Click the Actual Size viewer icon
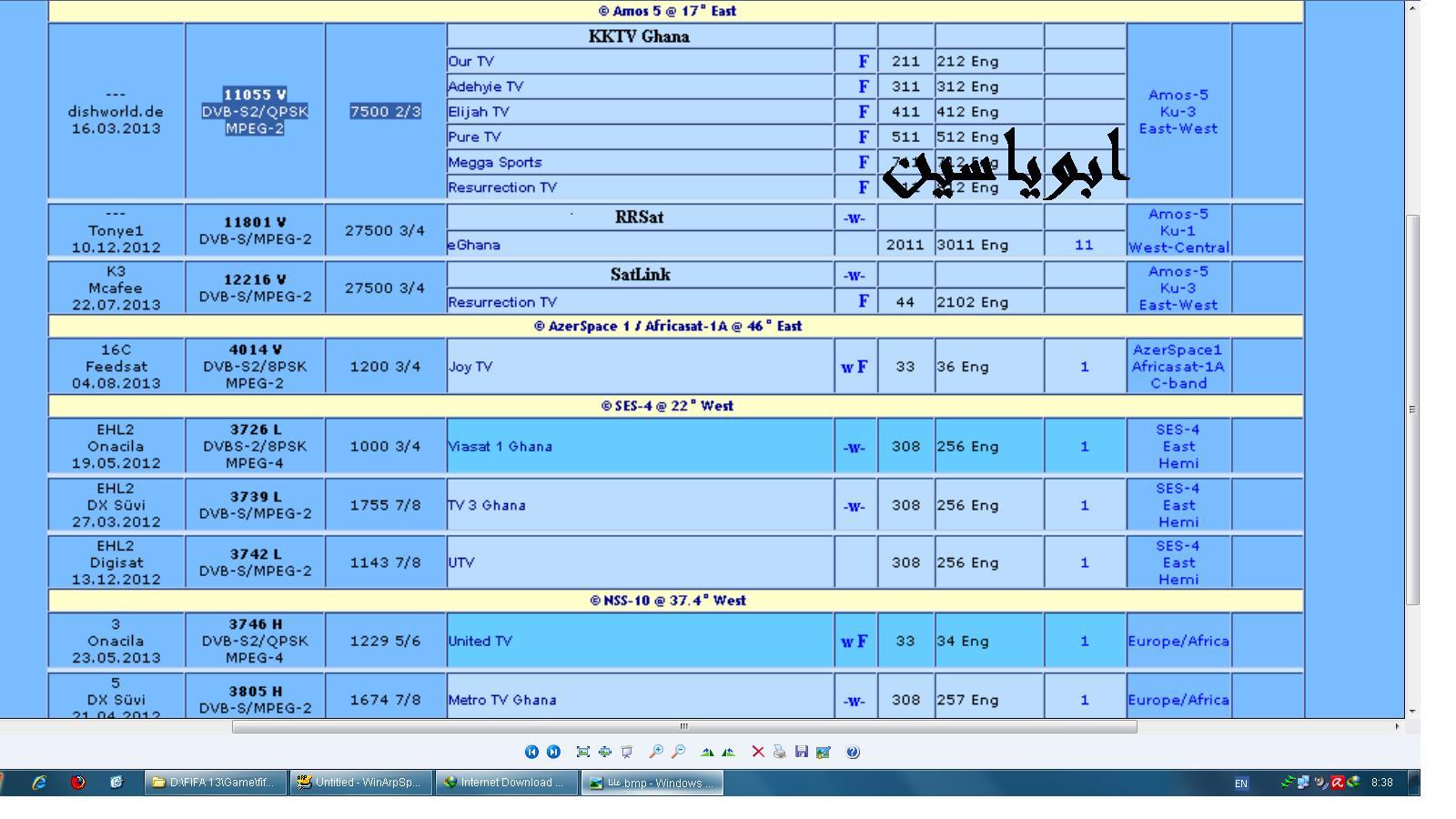 point(604,752)
